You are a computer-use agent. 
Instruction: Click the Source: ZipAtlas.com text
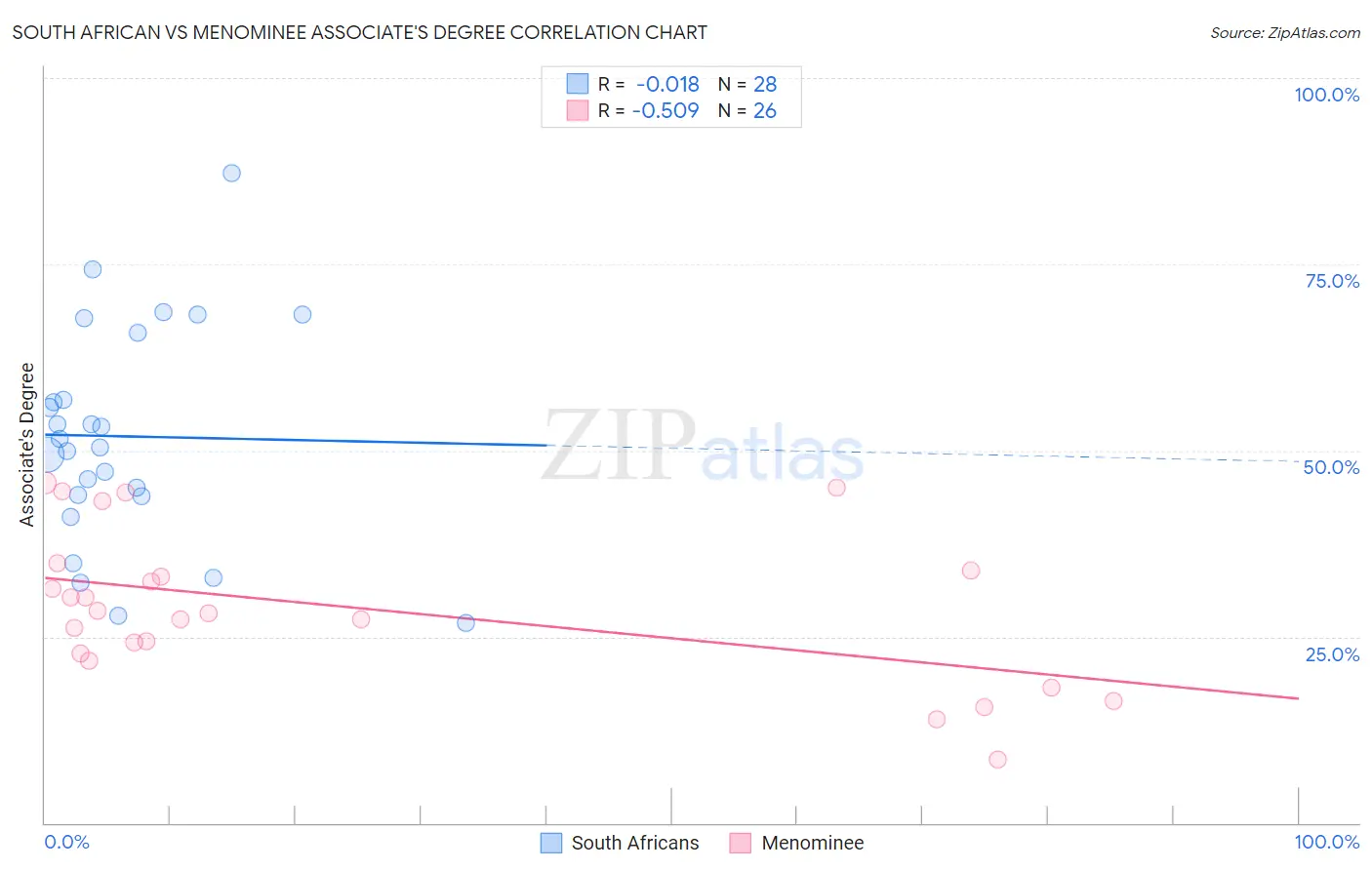click(x=1285, y=32)
